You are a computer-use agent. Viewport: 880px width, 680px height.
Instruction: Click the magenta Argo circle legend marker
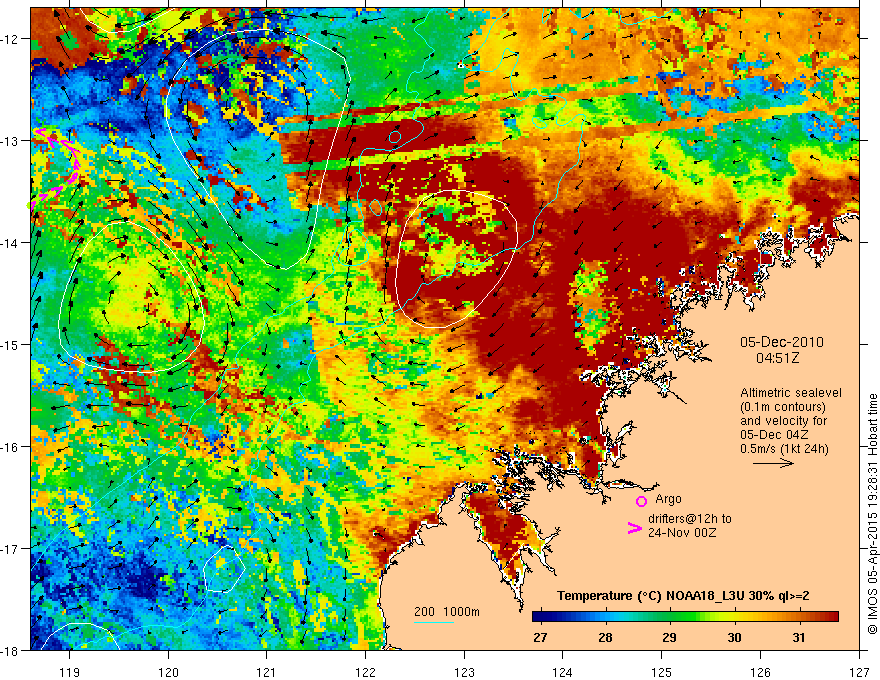(x=641, y=501)
